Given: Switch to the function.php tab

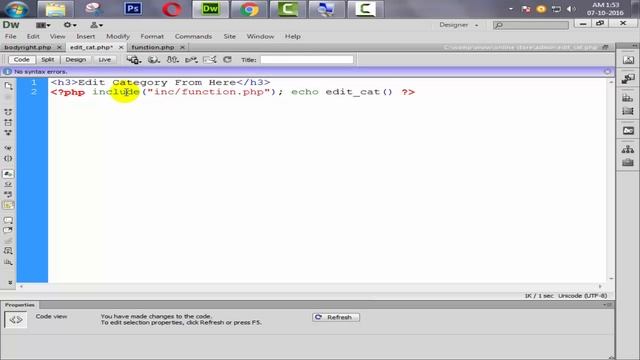Looking at the screenshot, I should pos(153,47).
